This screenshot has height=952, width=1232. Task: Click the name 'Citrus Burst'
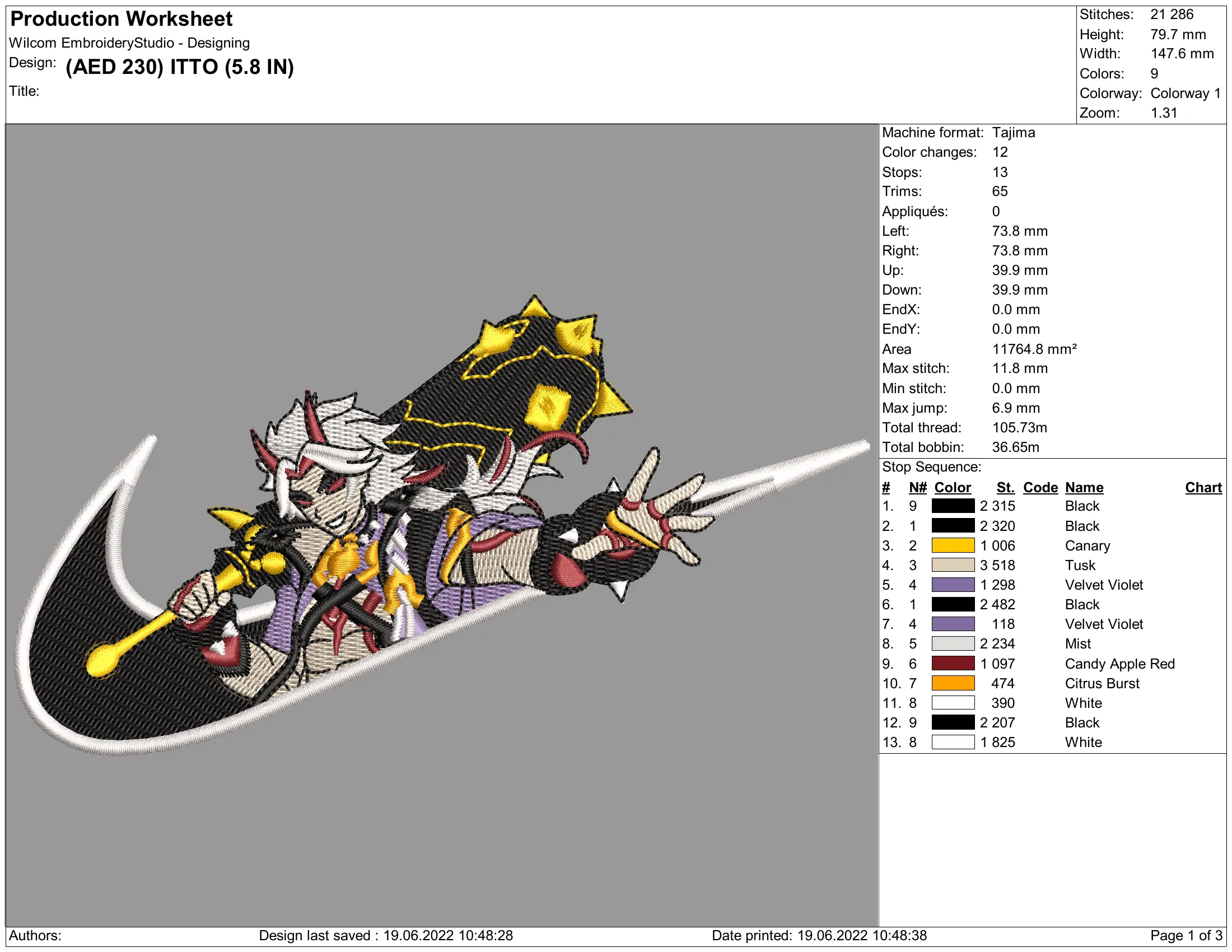pos(1102,684)
